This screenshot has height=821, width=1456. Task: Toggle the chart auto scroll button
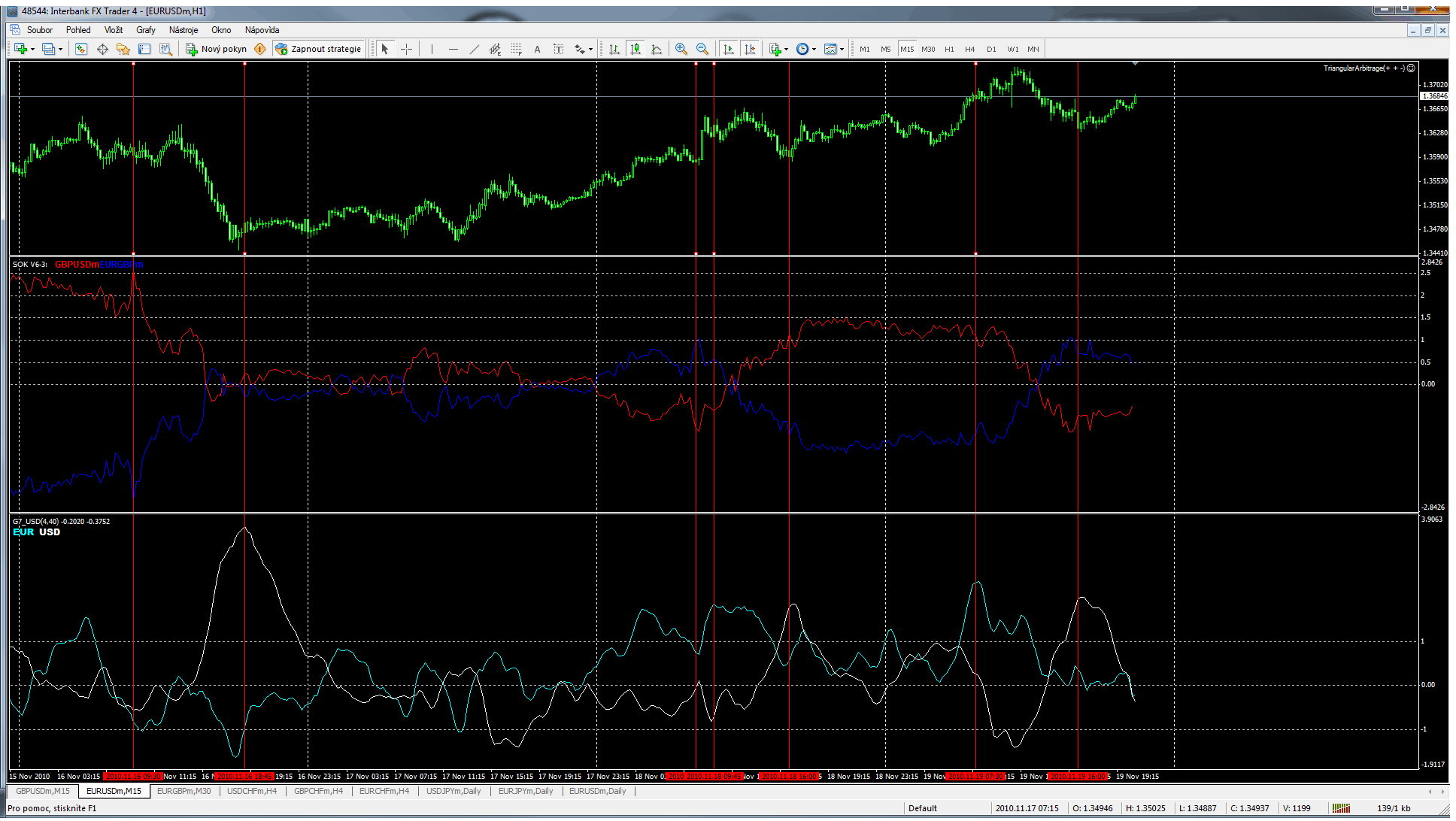pos(729,49)
